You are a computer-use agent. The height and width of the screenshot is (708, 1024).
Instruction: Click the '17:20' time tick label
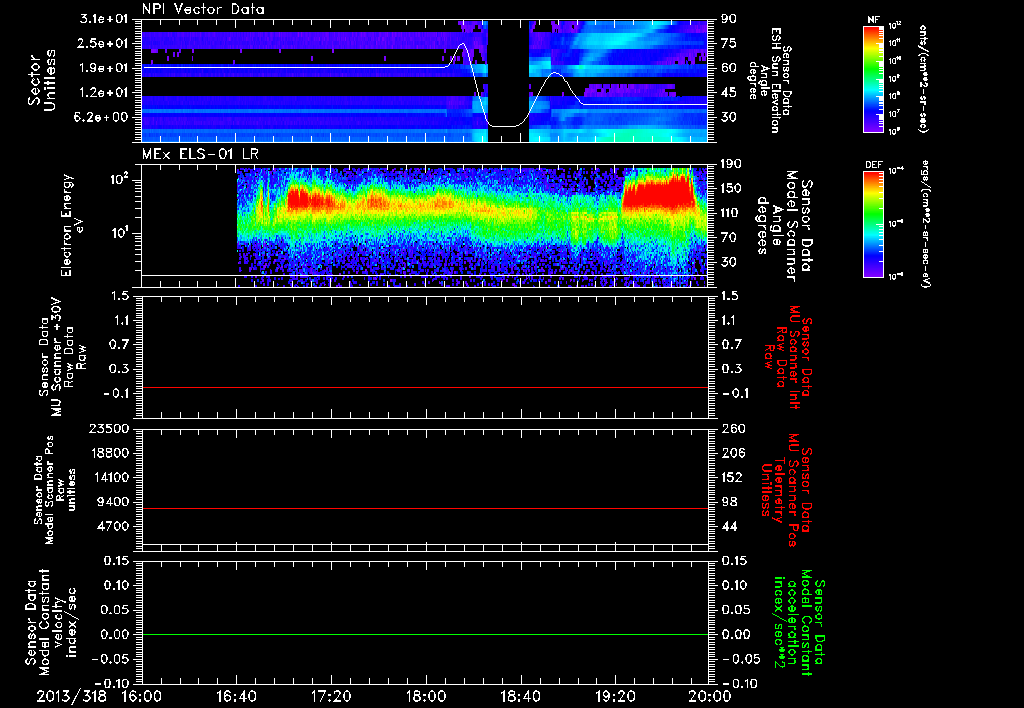(x=331, y=696)
